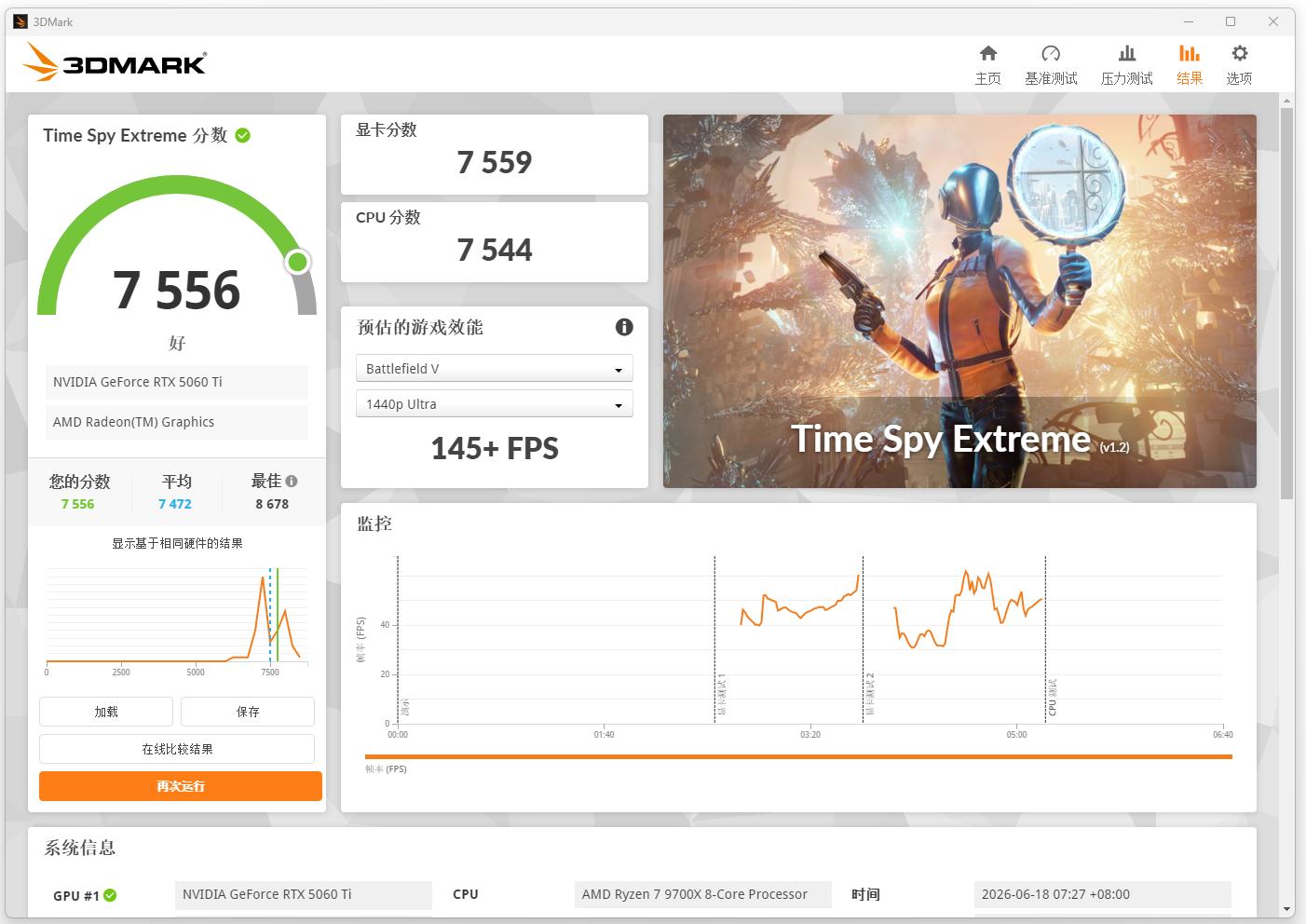
Task: Click the 保存 save button
Action: [x=248, y=712]
